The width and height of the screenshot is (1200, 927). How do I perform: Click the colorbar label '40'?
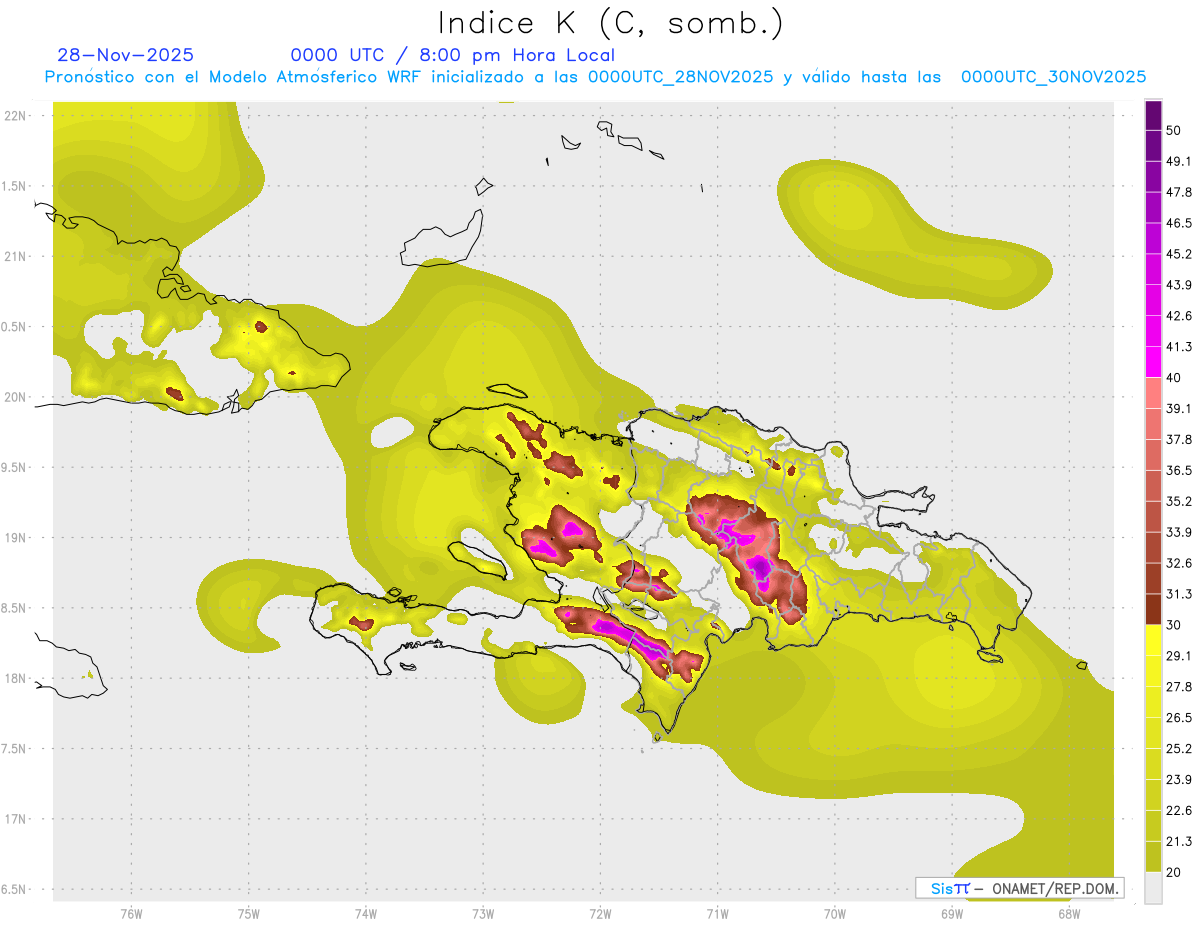tap(1174, 378)
